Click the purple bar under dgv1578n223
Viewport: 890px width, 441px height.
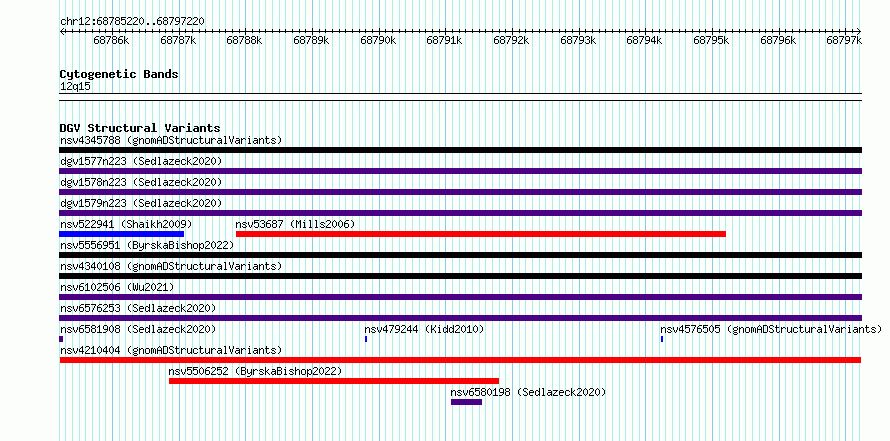click(460, 192)
